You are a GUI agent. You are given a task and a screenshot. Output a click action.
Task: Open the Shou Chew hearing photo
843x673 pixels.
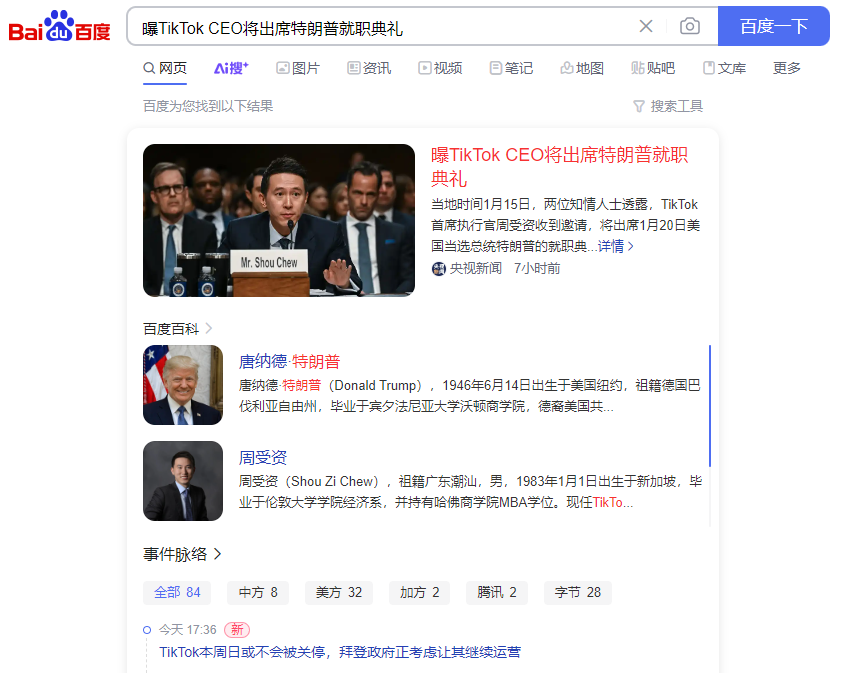coord(279,220)
